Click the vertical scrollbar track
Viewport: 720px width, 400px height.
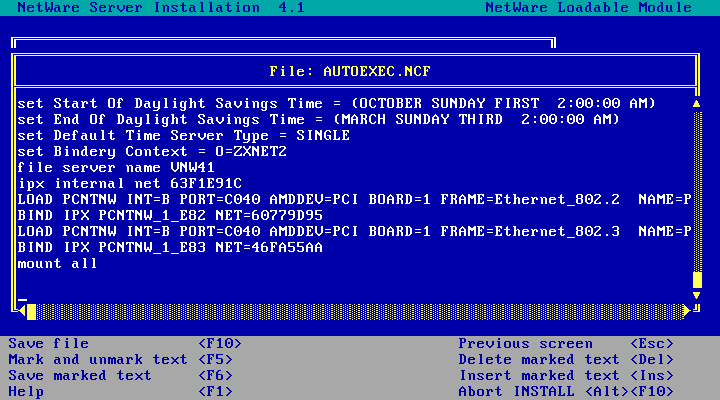(x=697, y=191)
